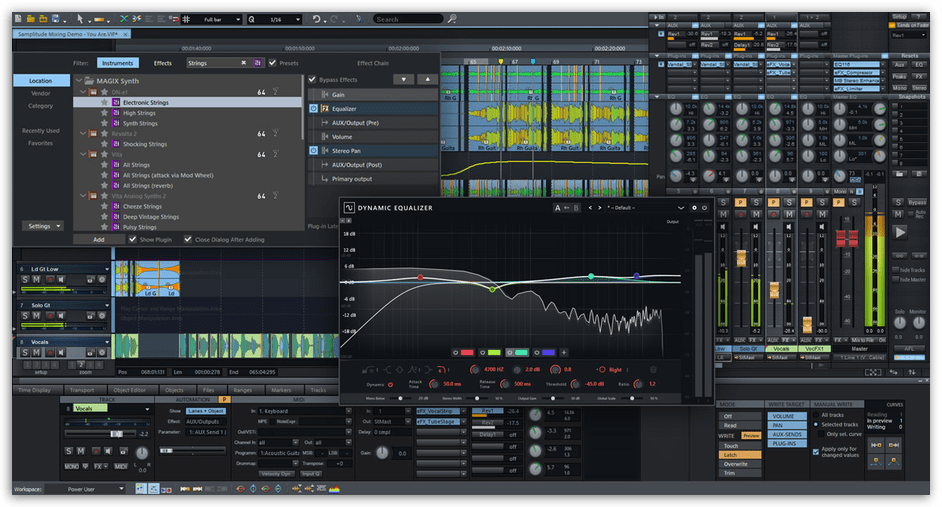
Task: Solo the Vocals track with S button
Action: point(25,353)
